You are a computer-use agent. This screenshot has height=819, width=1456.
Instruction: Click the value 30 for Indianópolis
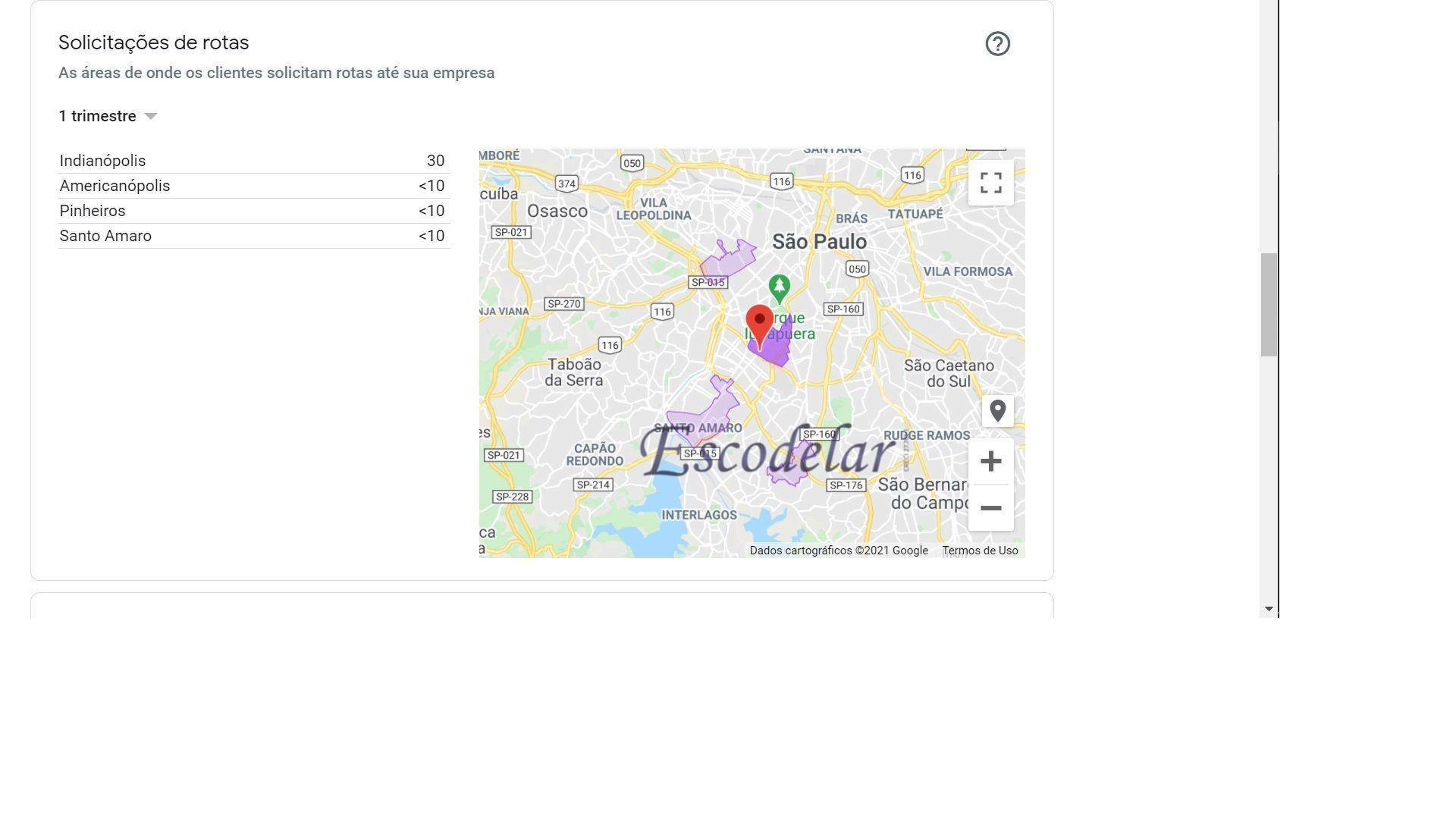click(435, 161)
